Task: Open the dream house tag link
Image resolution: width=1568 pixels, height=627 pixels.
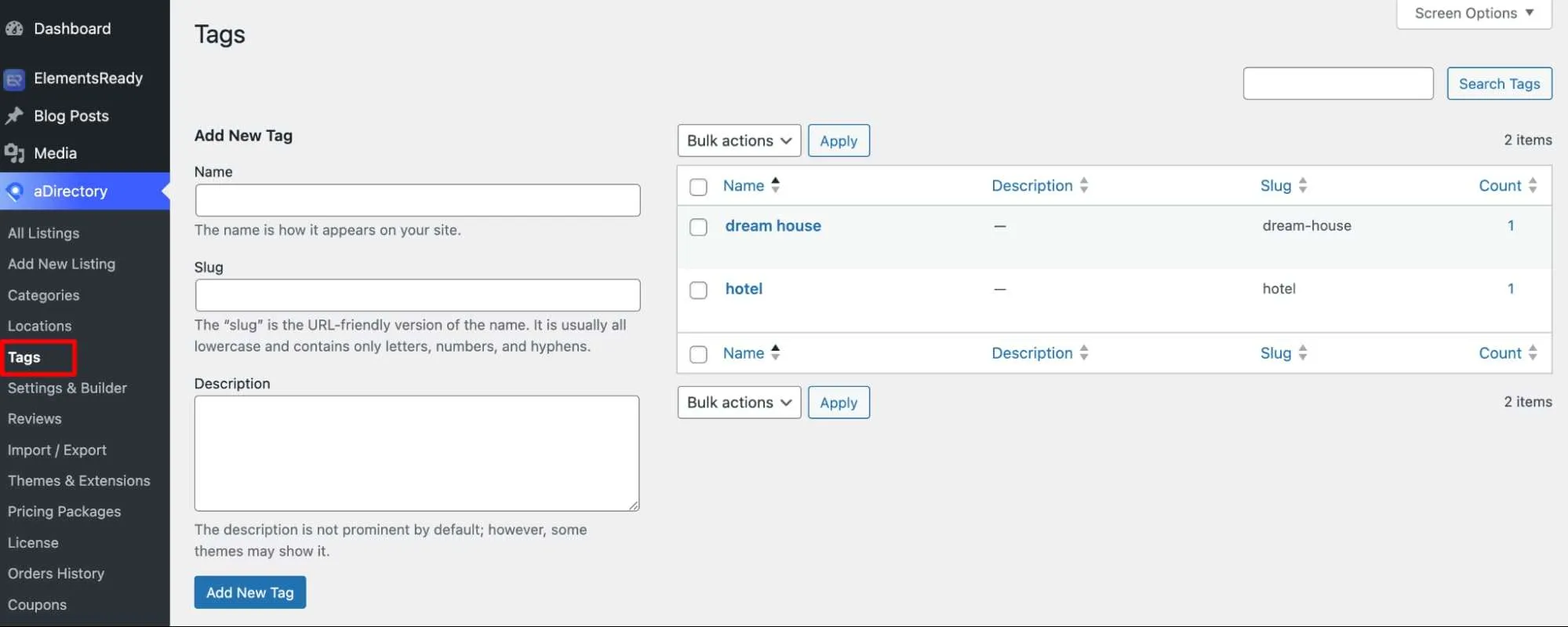Action: (773, 226)
